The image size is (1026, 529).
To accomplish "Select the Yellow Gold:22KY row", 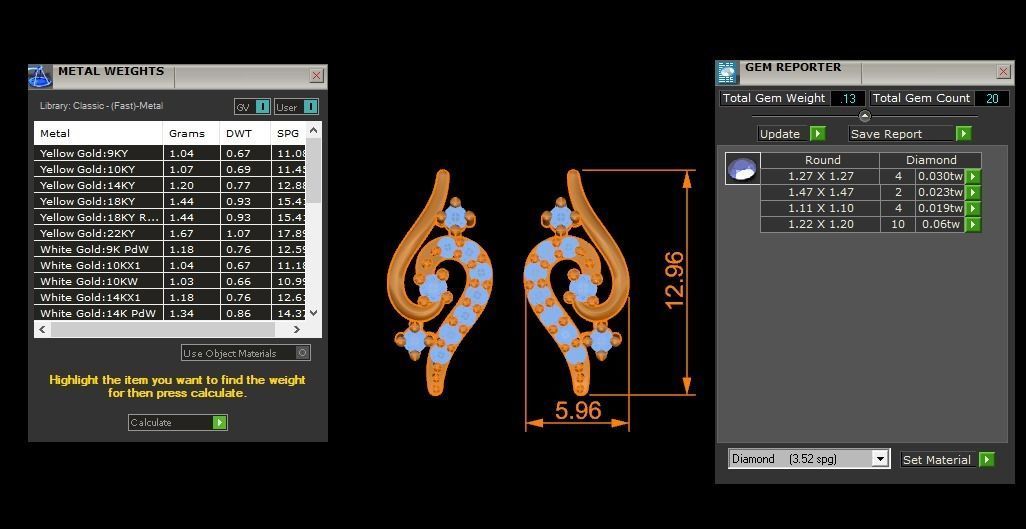I will tap(170, 233).
